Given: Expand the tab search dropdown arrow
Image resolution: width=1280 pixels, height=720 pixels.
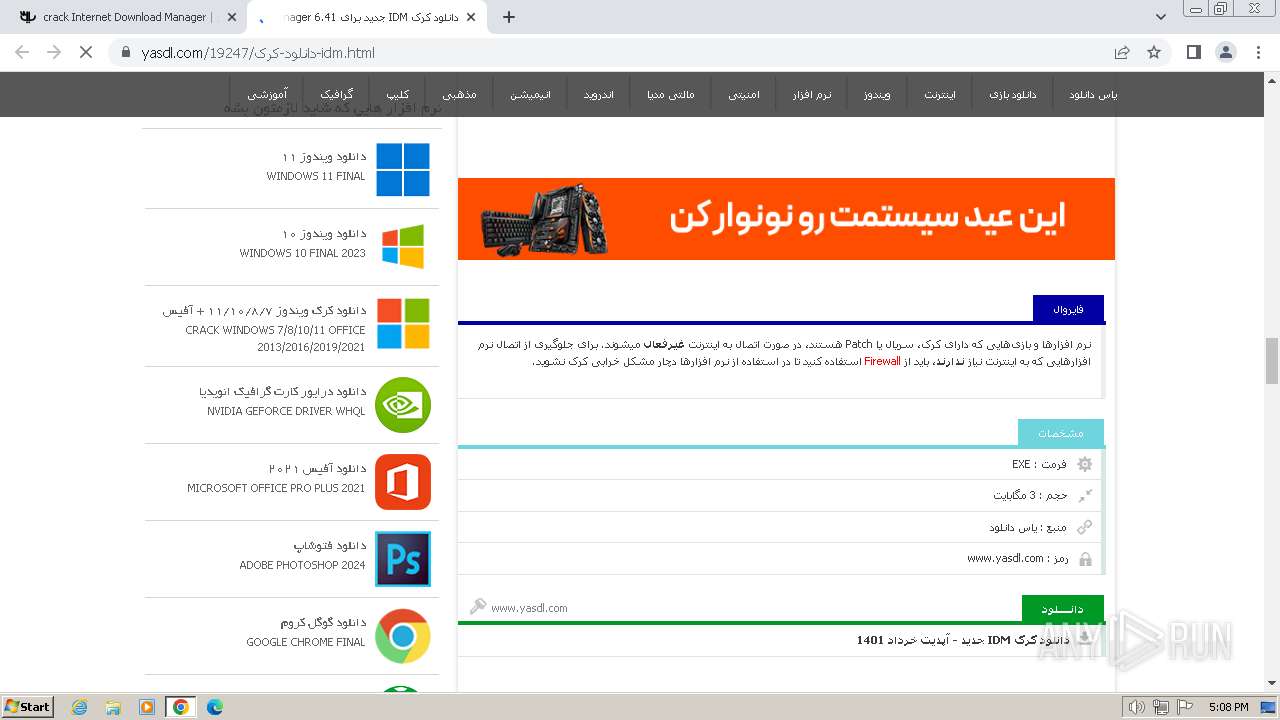Looking at the screenshot, I should [1161, 17].
